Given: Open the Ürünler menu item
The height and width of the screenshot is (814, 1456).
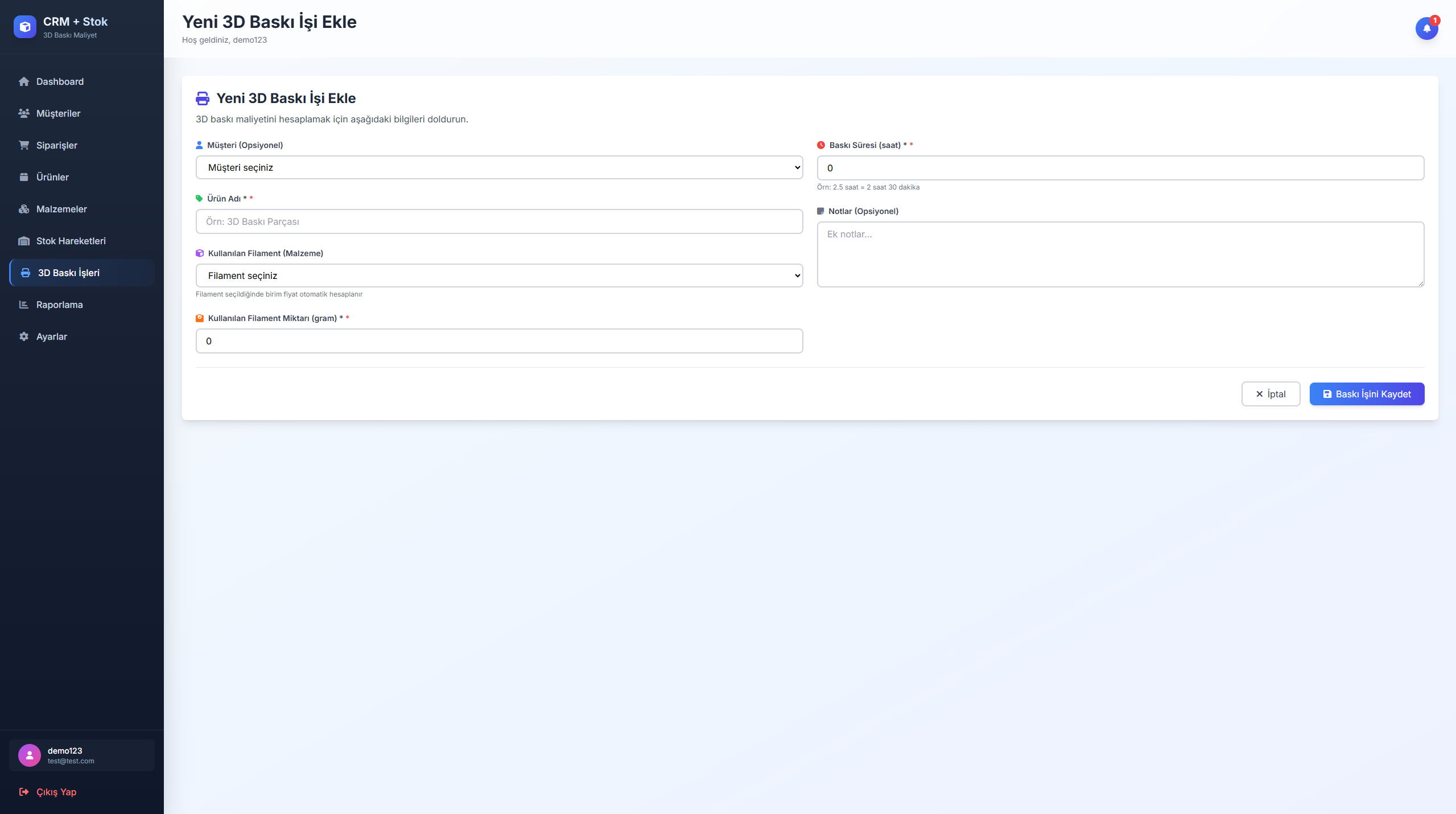Looking at the screenshot, I should click(52, 177).
